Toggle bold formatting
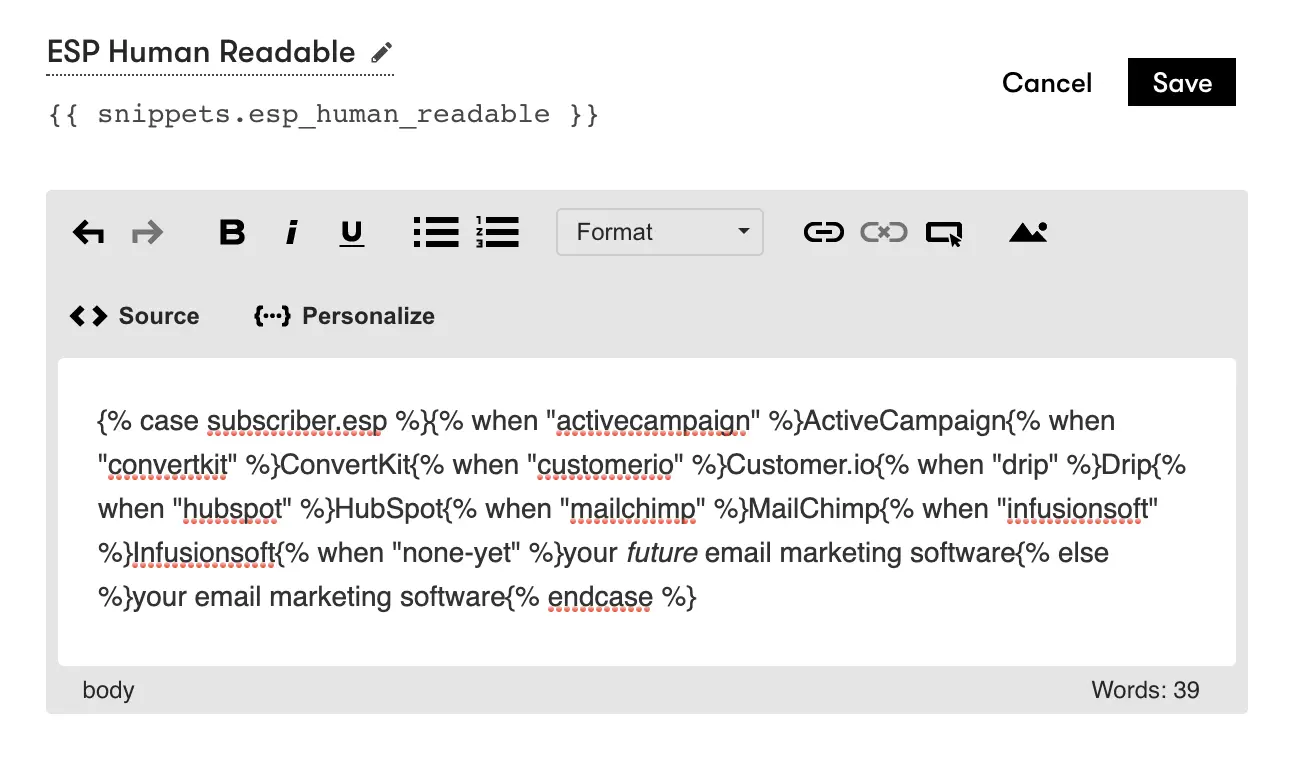The width and height of the screenshot is (1294, 764). pos(232,233)
